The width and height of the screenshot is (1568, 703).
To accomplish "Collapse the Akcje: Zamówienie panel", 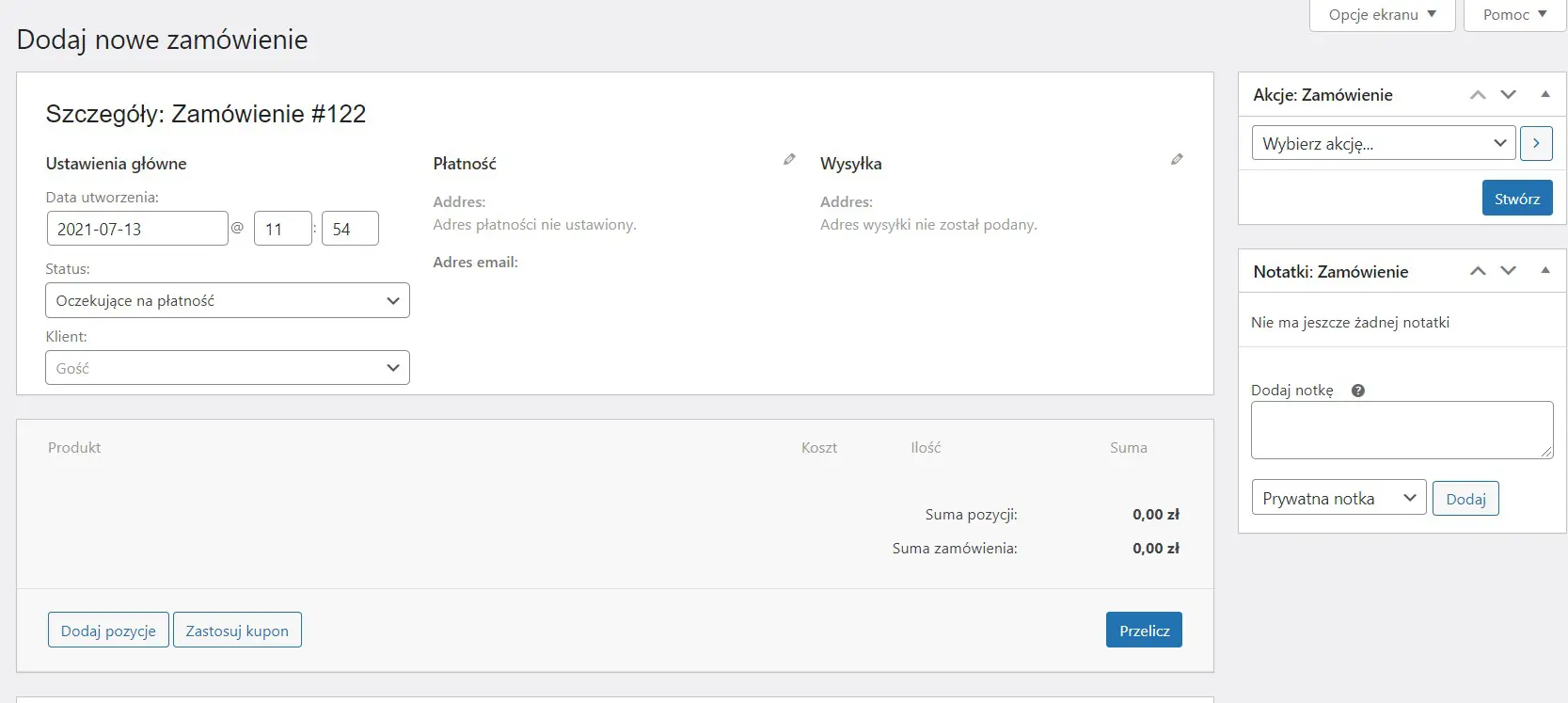I will click(1544, 94).
